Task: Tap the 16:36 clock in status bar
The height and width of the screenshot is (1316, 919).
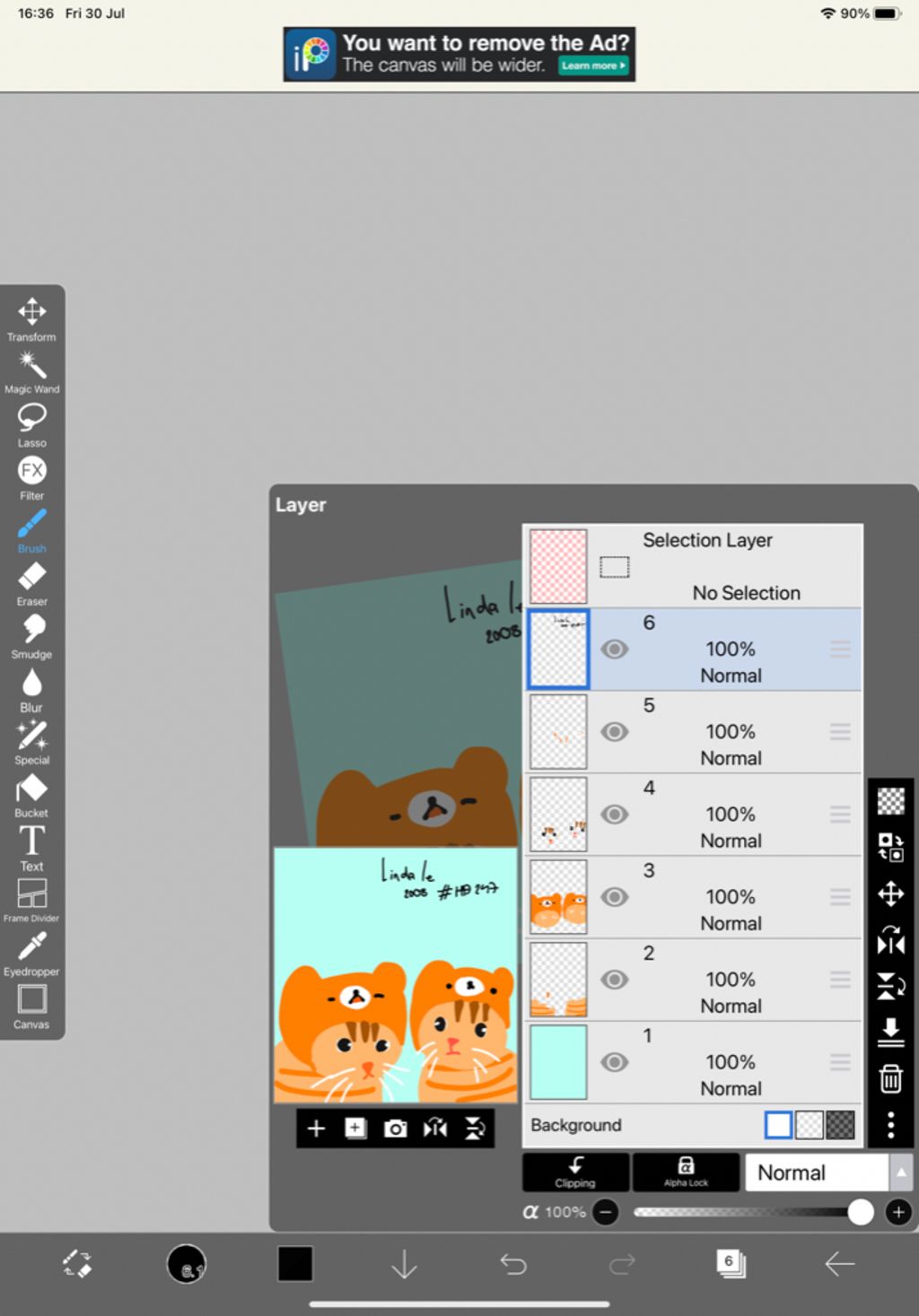Action: tap(36, 13)
